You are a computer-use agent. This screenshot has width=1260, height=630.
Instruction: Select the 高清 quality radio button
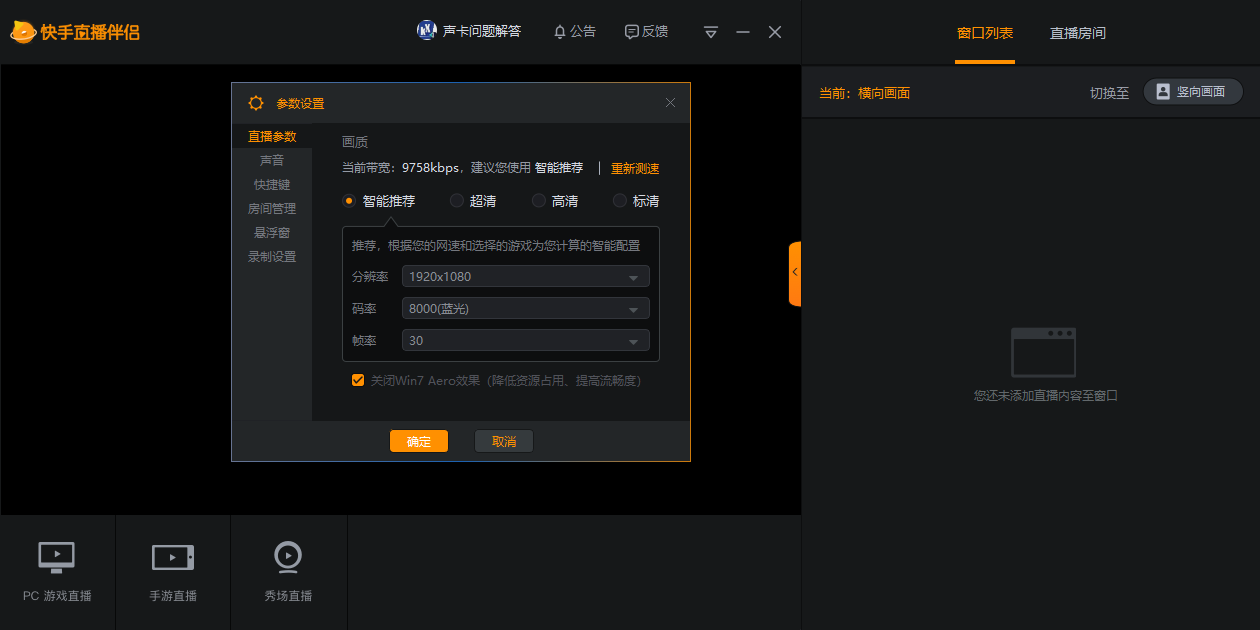coord(538,200)
